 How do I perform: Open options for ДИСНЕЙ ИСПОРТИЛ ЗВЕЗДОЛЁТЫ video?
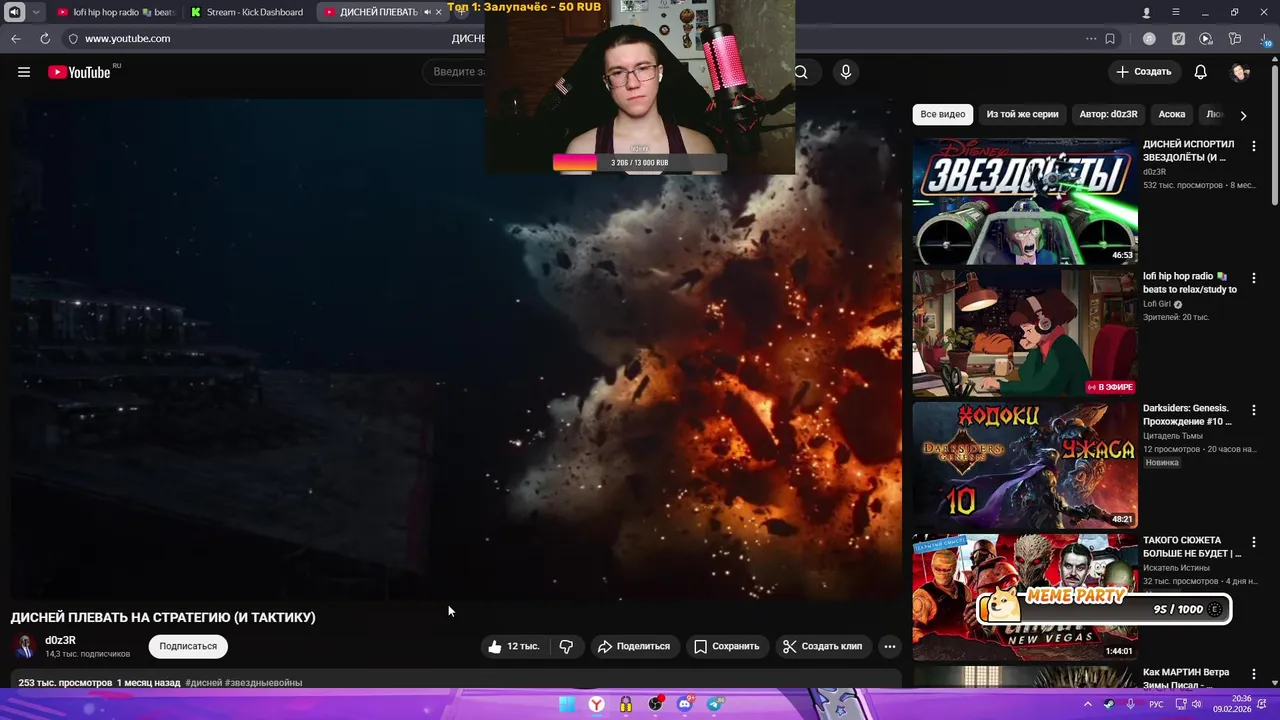click(x=1254, y=146)
